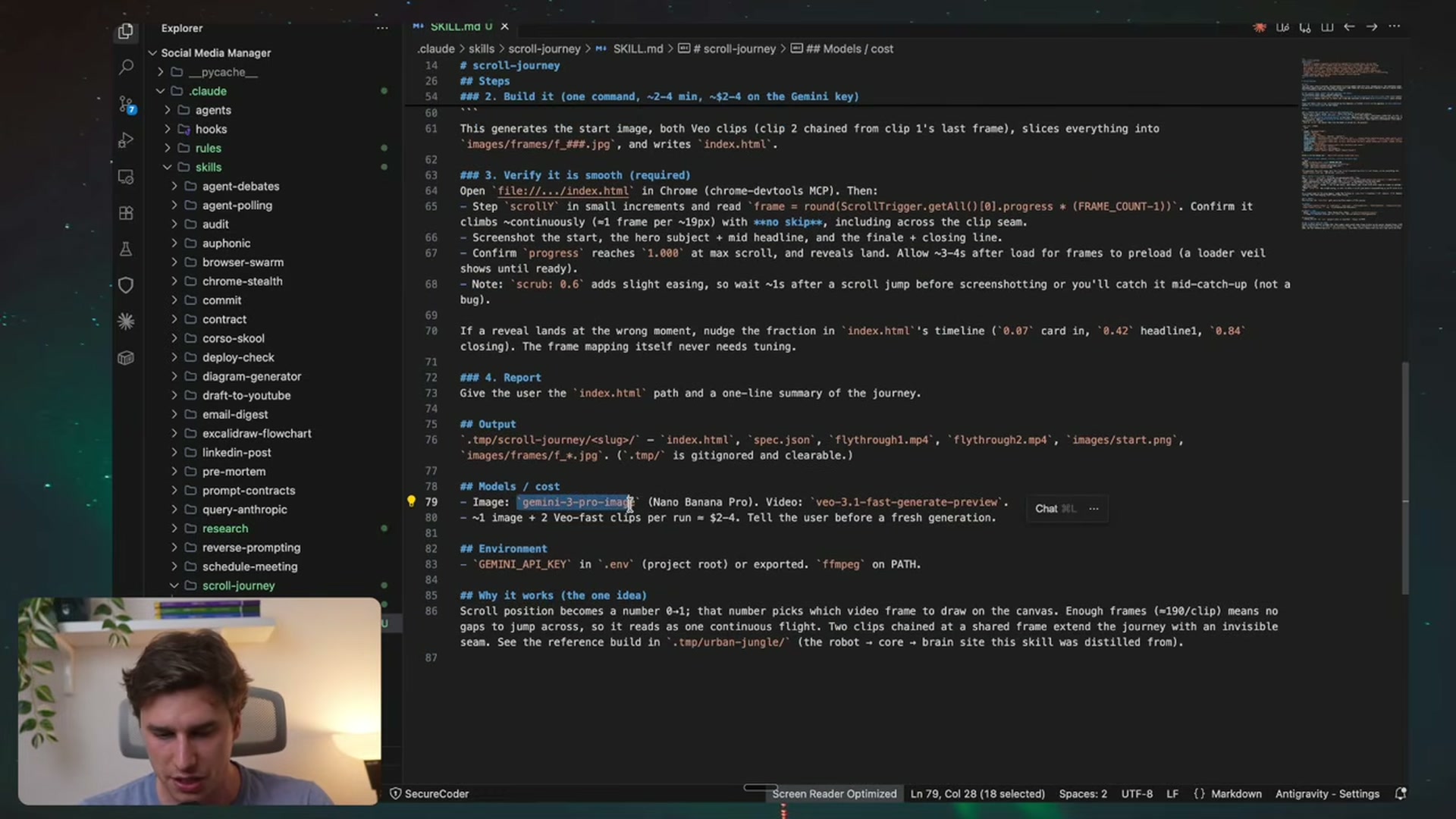This screenshot has height=819, width=1456.
Task: Open notifications bell in status bar
Action: [x=1401, y=793]
